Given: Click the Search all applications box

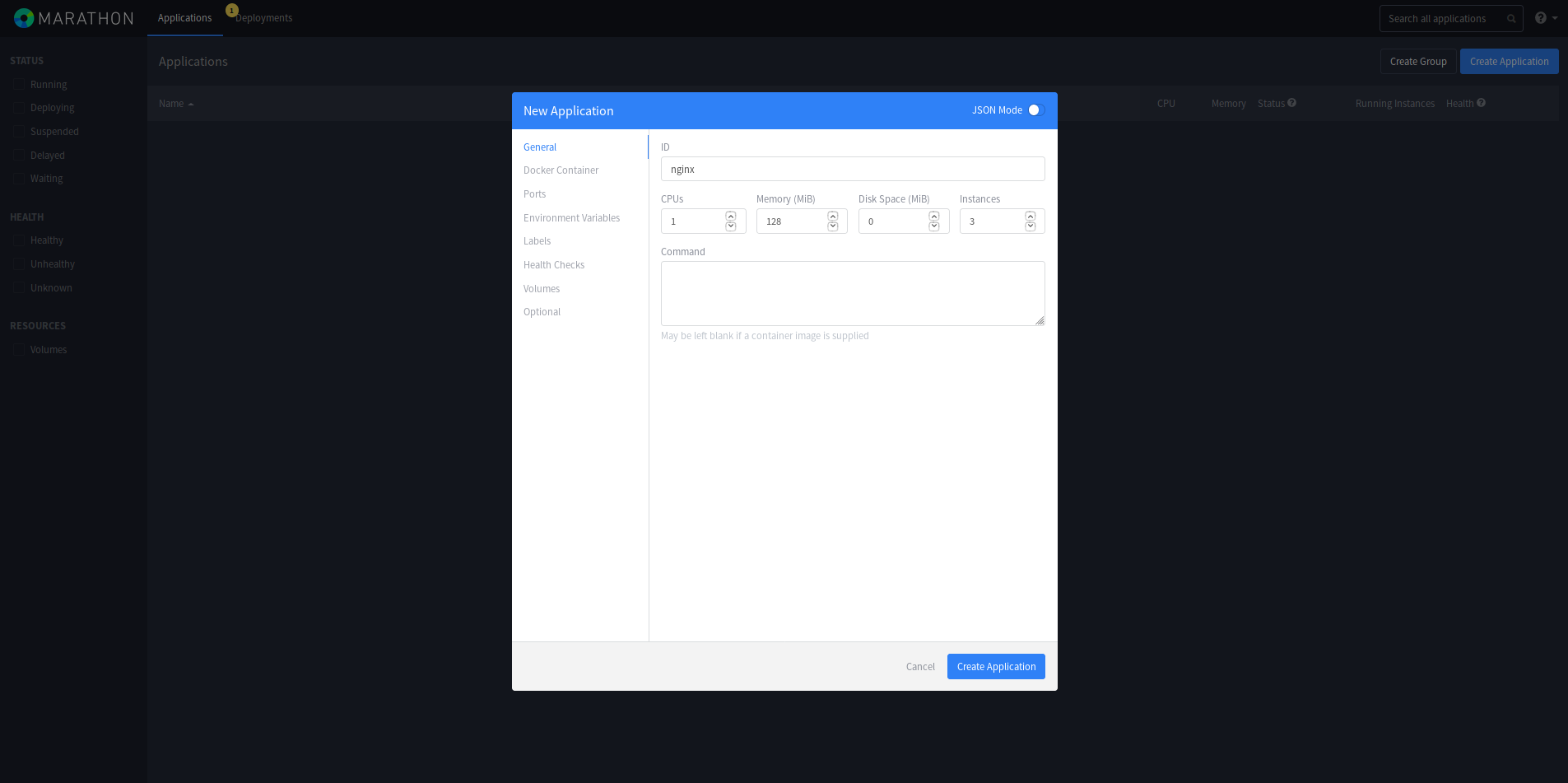Looking at the screenshot, I should pyautogui.click(x=1451, y=19).
